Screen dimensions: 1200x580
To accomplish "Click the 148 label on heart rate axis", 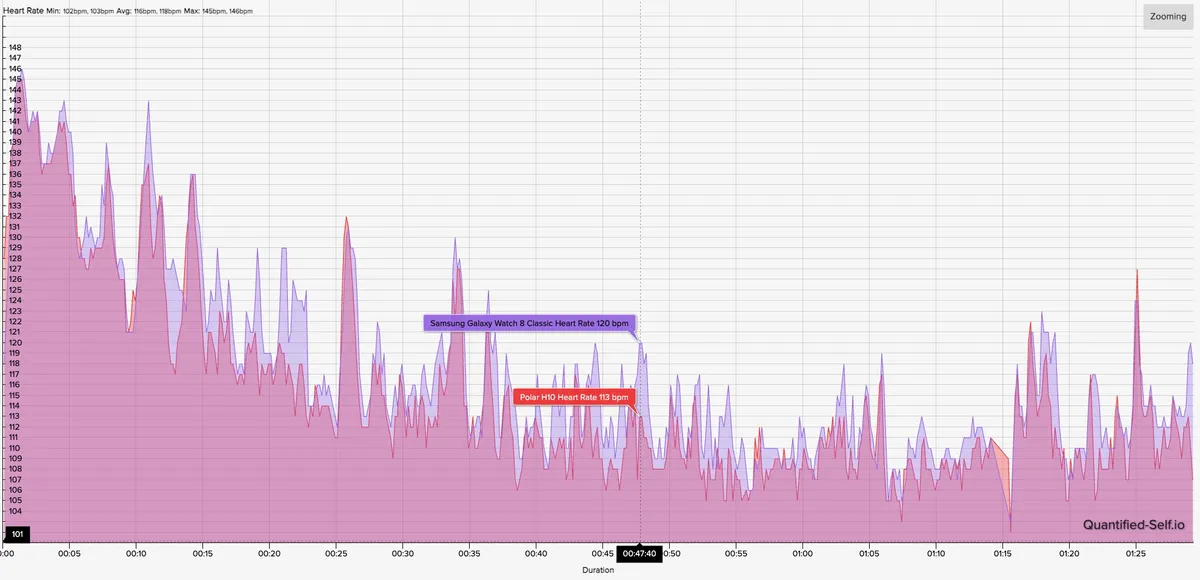I will point(14,47).
